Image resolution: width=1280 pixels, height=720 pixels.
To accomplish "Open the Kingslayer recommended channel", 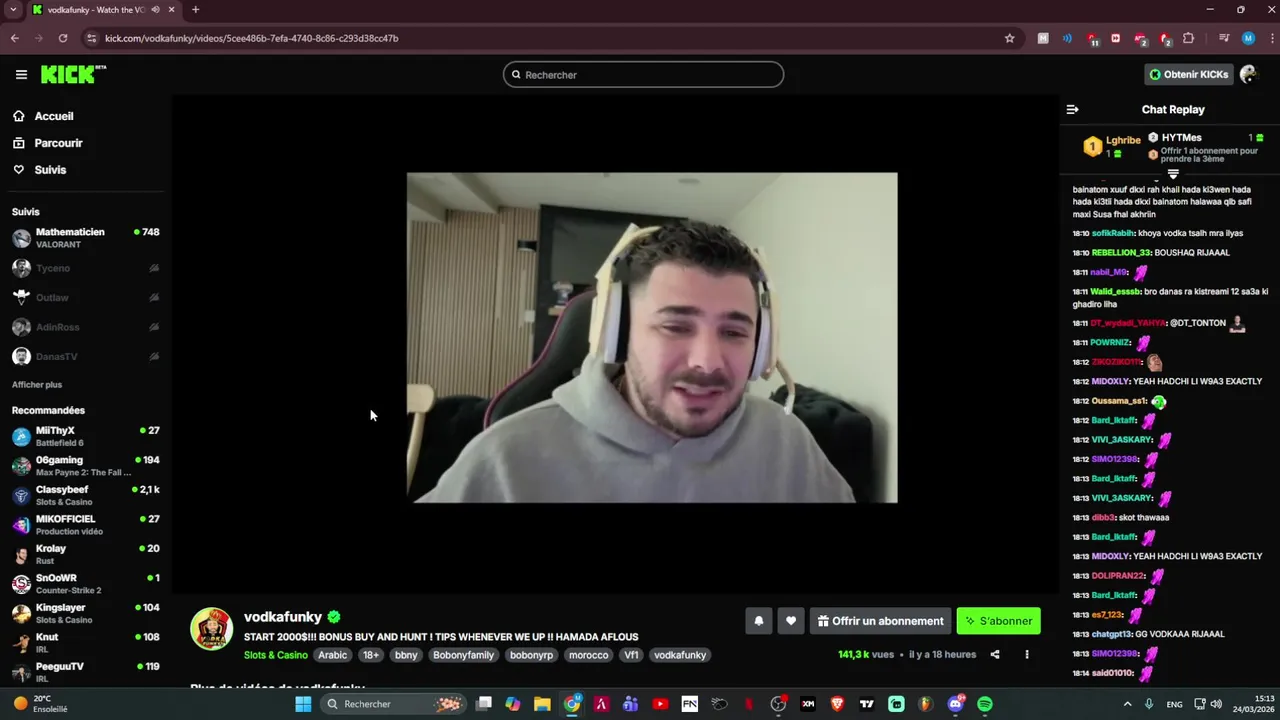I will point(86,613).
